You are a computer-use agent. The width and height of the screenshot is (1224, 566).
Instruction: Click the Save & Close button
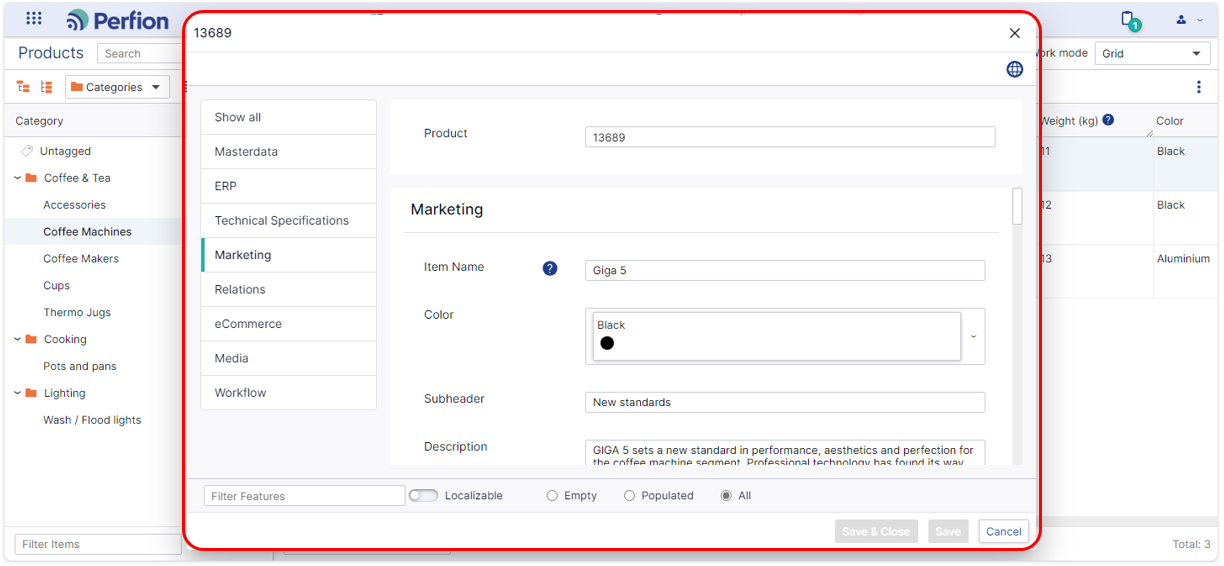pos(876,532)
